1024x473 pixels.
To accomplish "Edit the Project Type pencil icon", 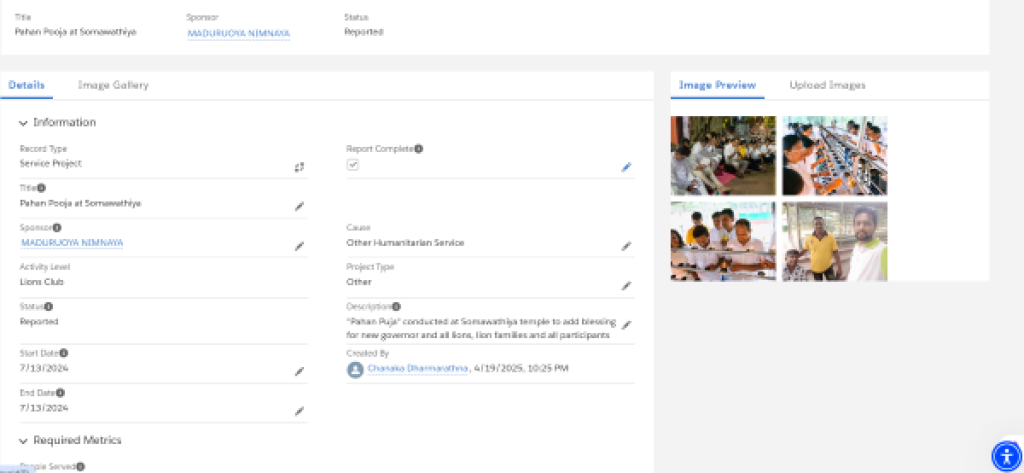I will pos(626,285).
